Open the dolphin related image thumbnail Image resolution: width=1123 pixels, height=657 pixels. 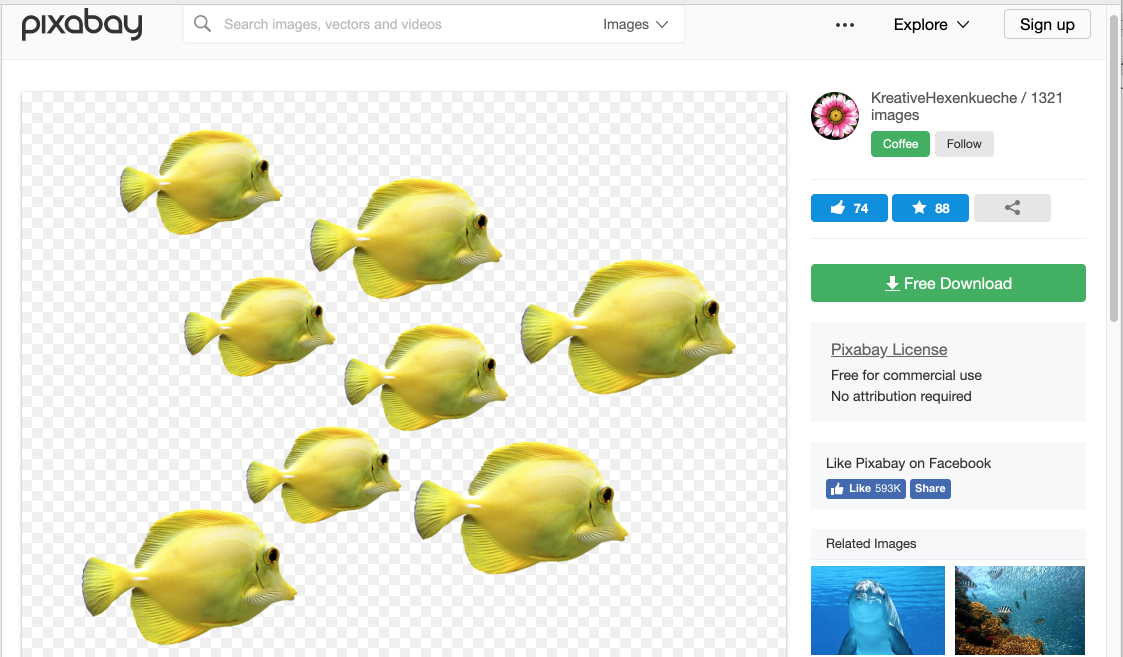coord(878,610)
